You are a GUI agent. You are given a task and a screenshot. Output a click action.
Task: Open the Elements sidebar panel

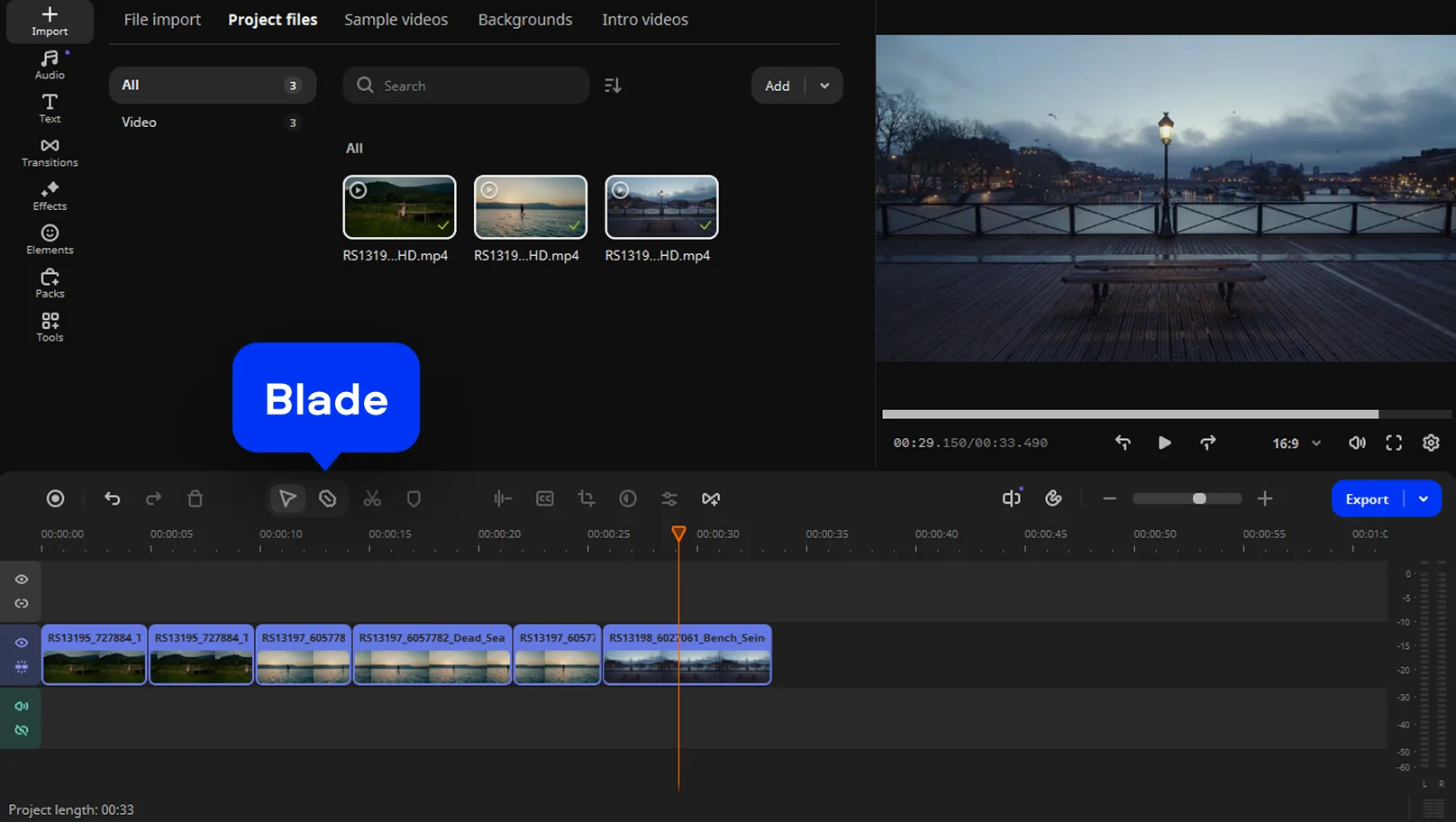tap(50, 240)
